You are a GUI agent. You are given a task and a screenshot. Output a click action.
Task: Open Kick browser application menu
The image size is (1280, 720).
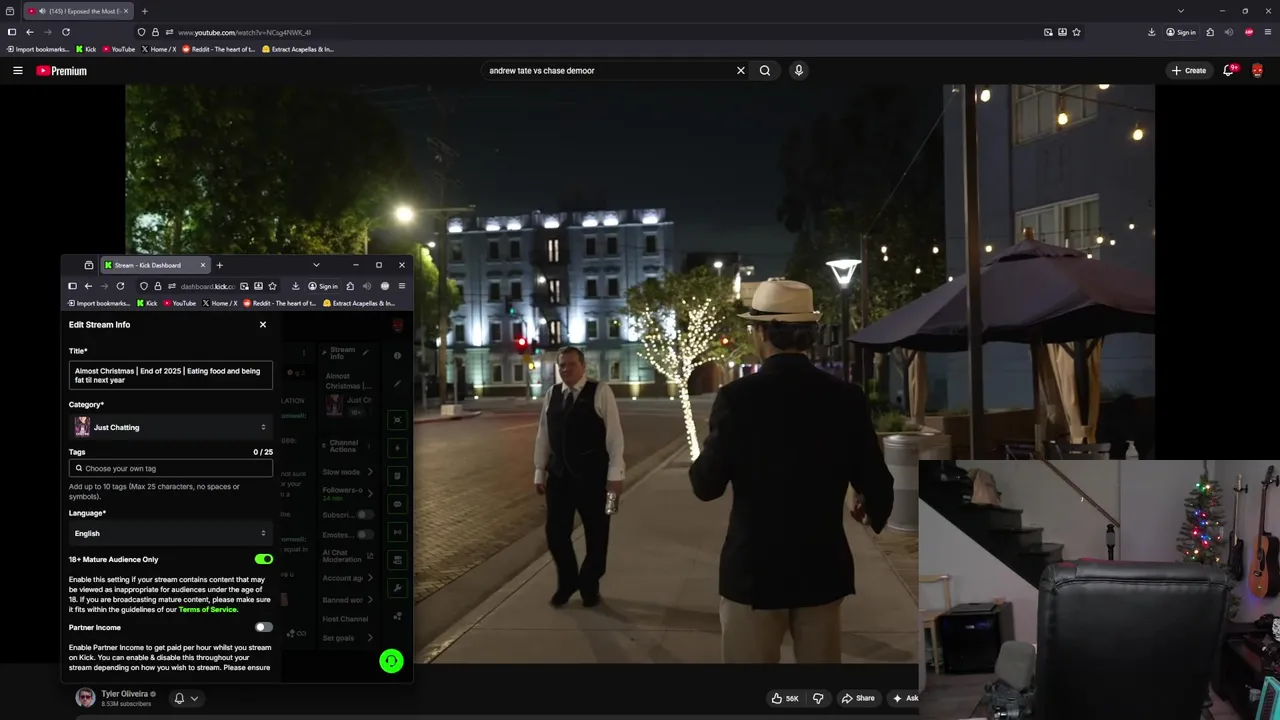pos(402,286)
